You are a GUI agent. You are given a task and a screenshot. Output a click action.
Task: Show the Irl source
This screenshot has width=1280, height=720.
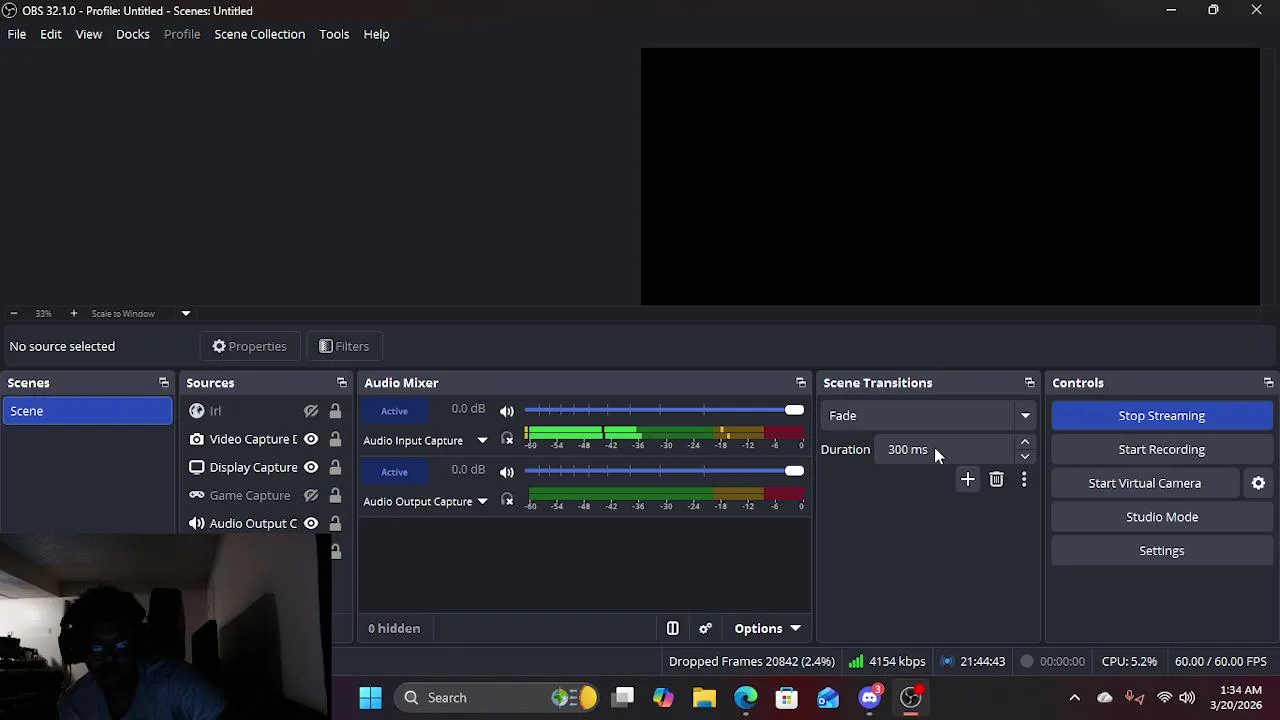coord(311,411)
